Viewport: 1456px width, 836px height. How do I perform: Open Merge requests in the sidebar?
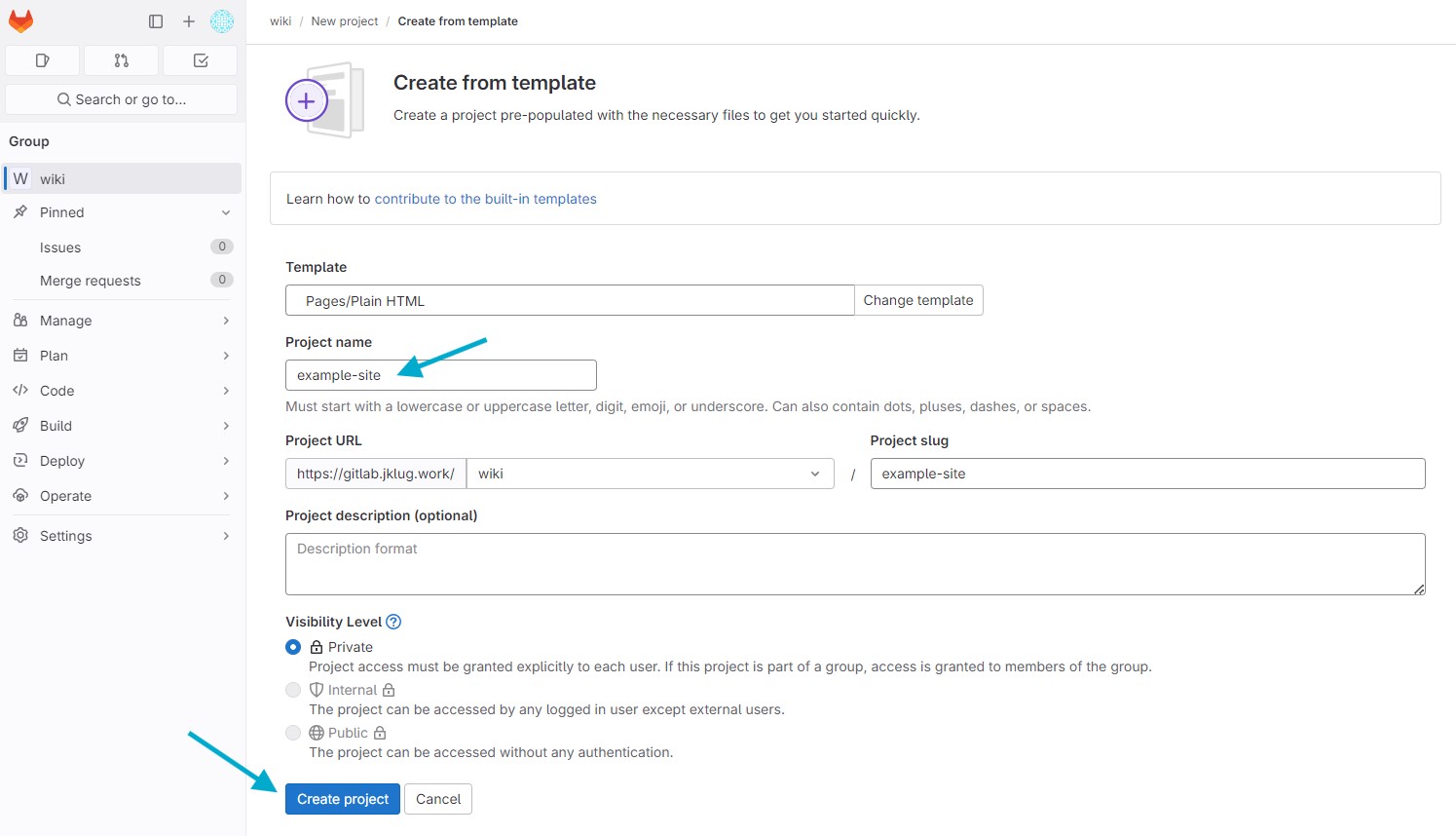pyautogui.click(x=91, y=281)
